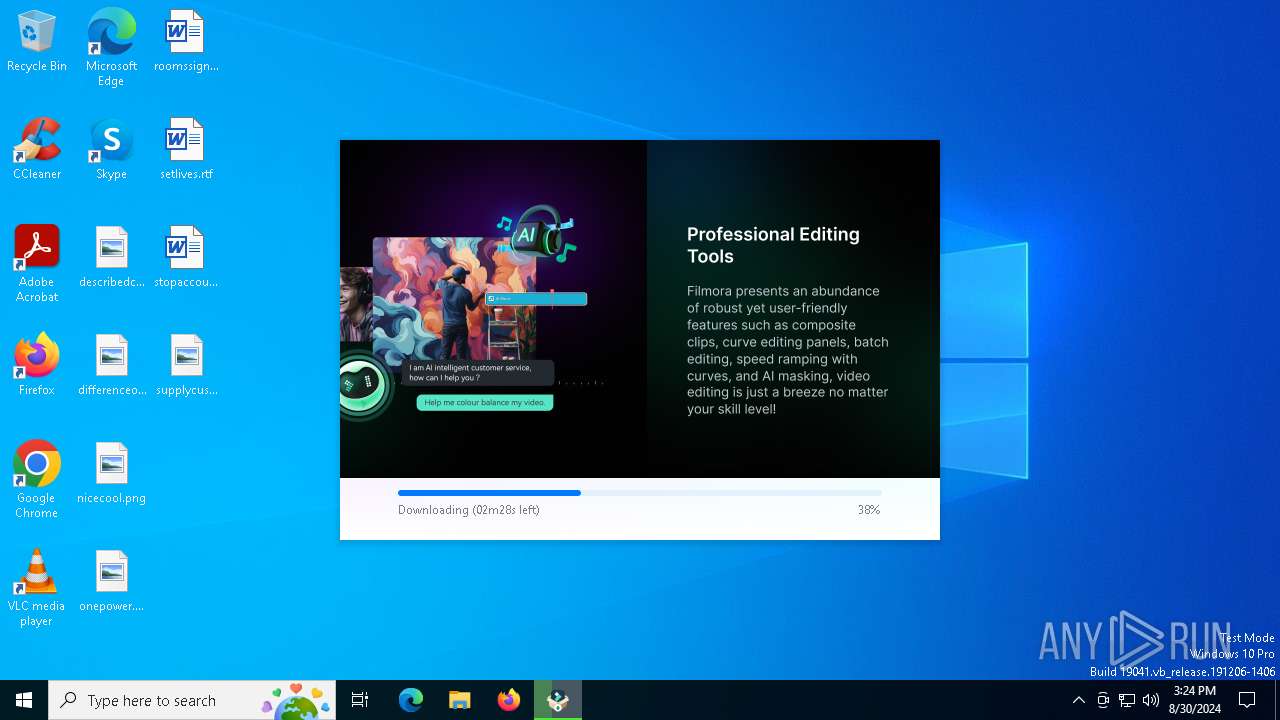Open the Recycle Bin desktop icon
This screenshot has width=1280, height=720.
pyautogui.click(x=37, y=42)
